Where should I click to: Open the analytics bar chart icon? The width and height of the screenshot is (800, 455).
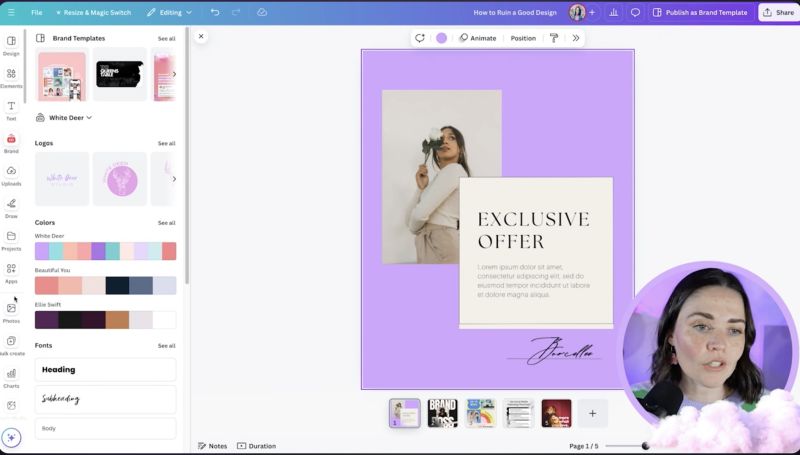(x=613, y=12)
